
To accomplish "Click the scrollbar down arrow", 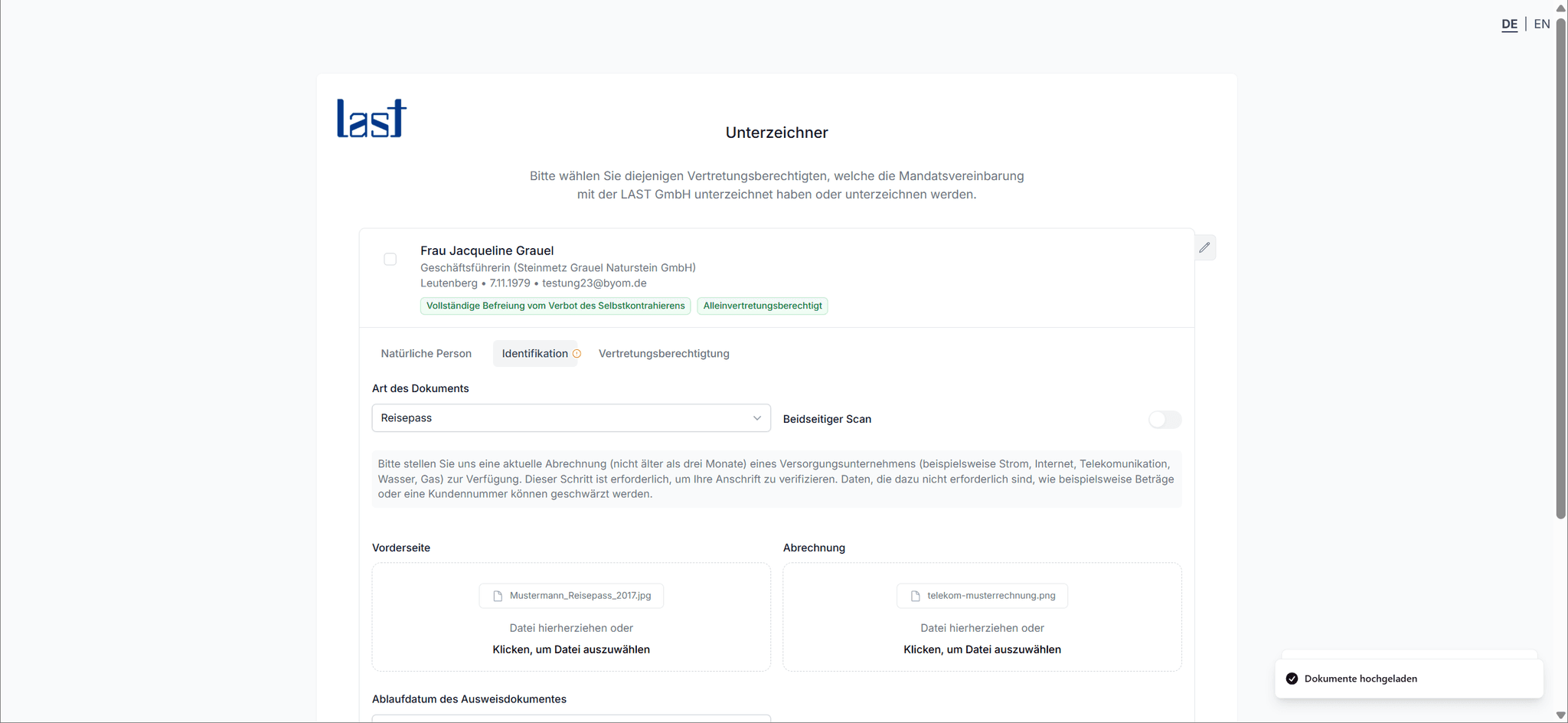I will click(1560, 715).
